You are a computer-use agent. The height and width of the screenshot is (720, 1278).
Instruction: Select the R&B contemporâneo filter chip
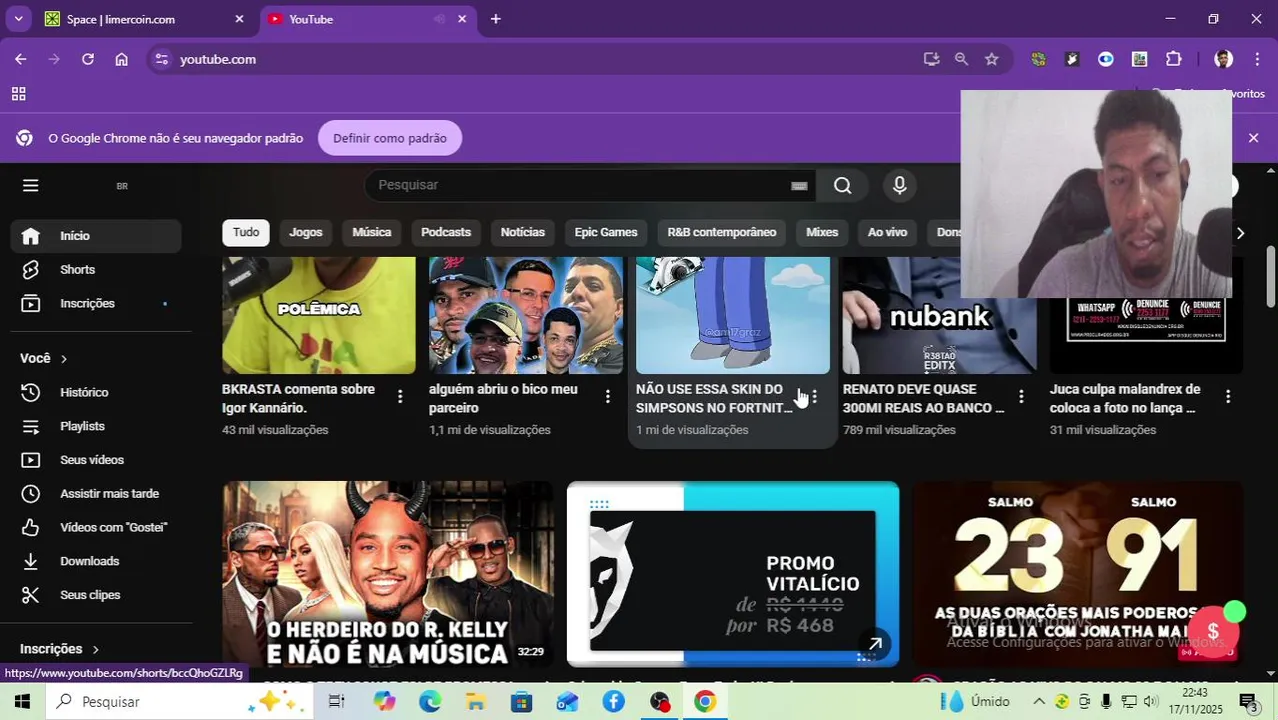pos(722,232)
